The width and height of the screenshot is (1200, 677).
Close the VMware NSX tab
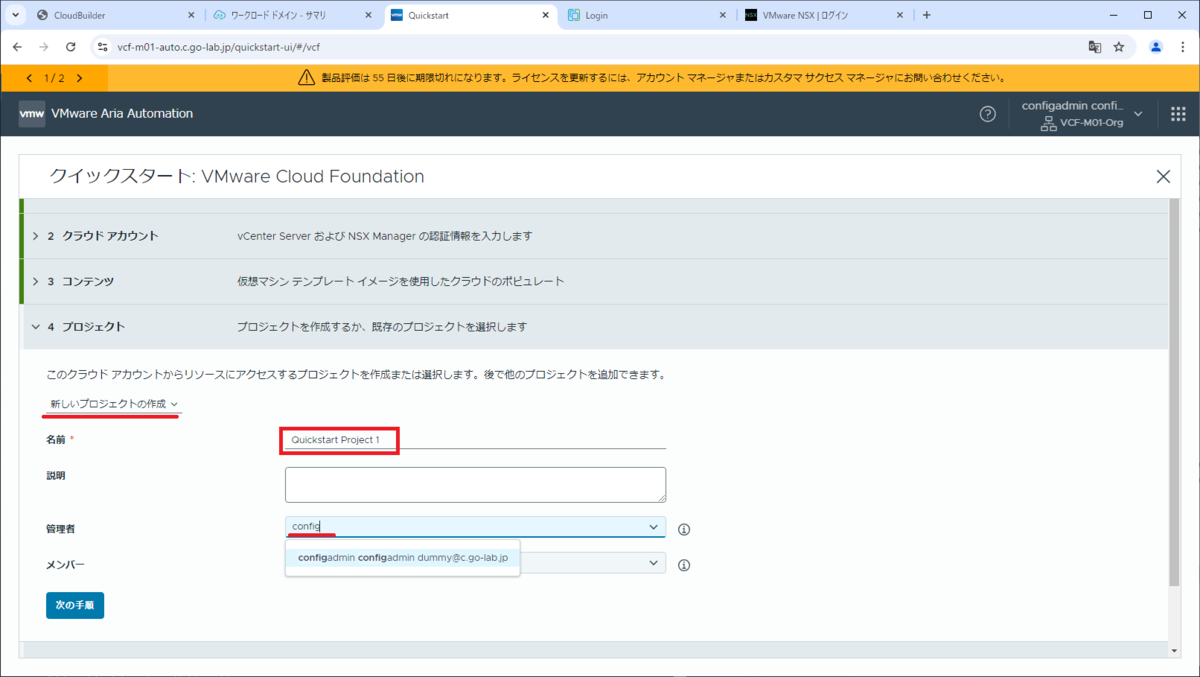pyautogui.click(x=900, y=15)
